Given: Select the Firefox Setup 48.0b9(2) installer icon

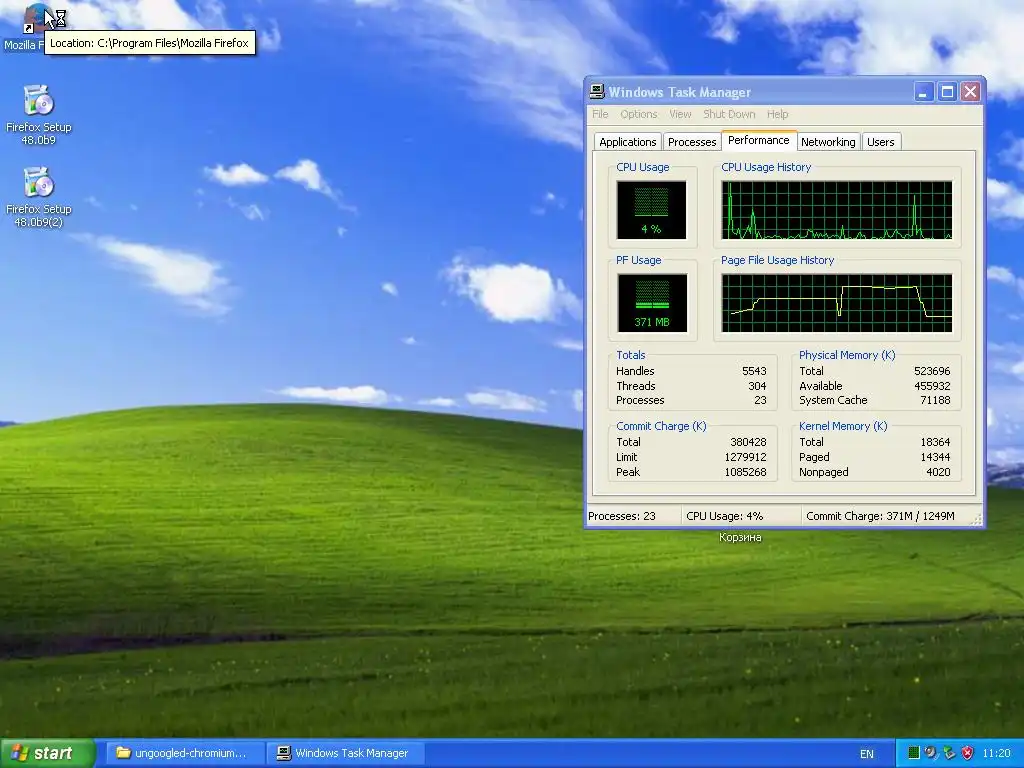Looking at the screenshot, I should click(39, 182).
